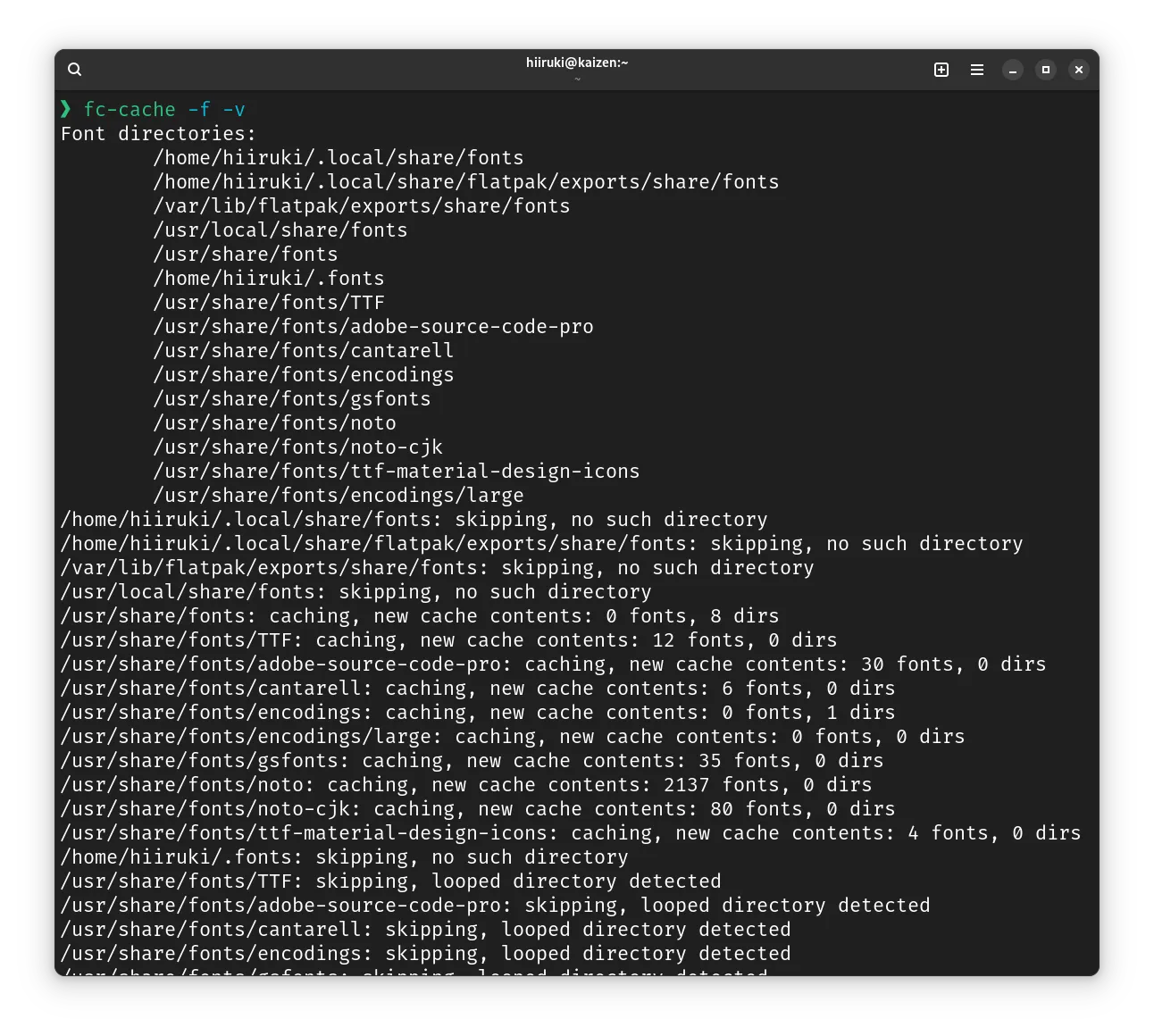Viewport: 1154px width, 1036px height.
Task: Open a new tab with plus icon
Action: (x=941, y=70)
